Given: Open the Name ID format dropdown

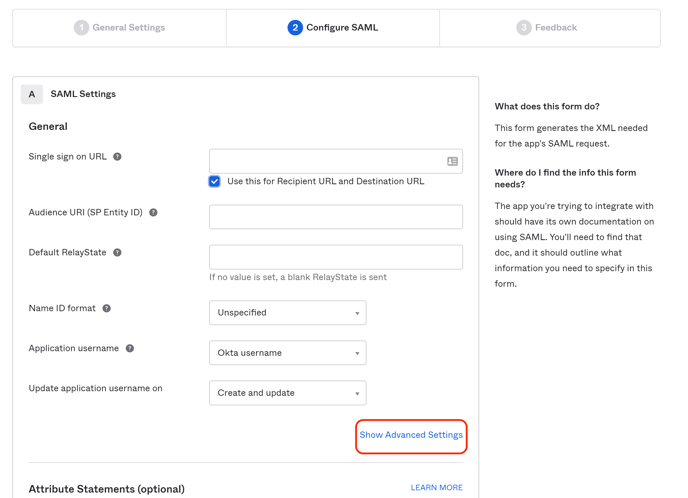Looking at the screenshot, I should (x=287, y=313).
